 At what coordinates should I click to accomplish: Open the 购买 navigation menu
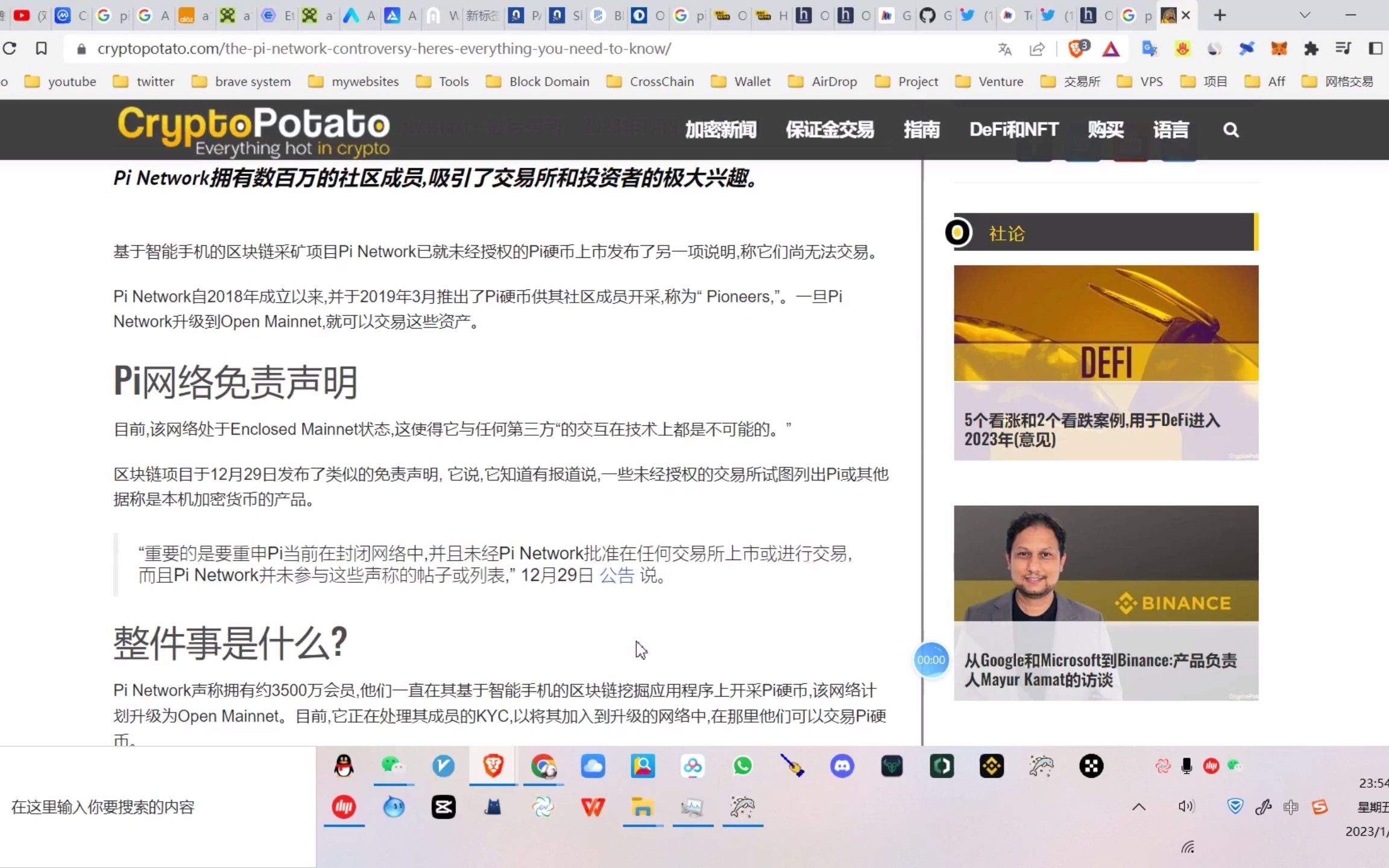pyautogui.click(x=1106, y=130)
